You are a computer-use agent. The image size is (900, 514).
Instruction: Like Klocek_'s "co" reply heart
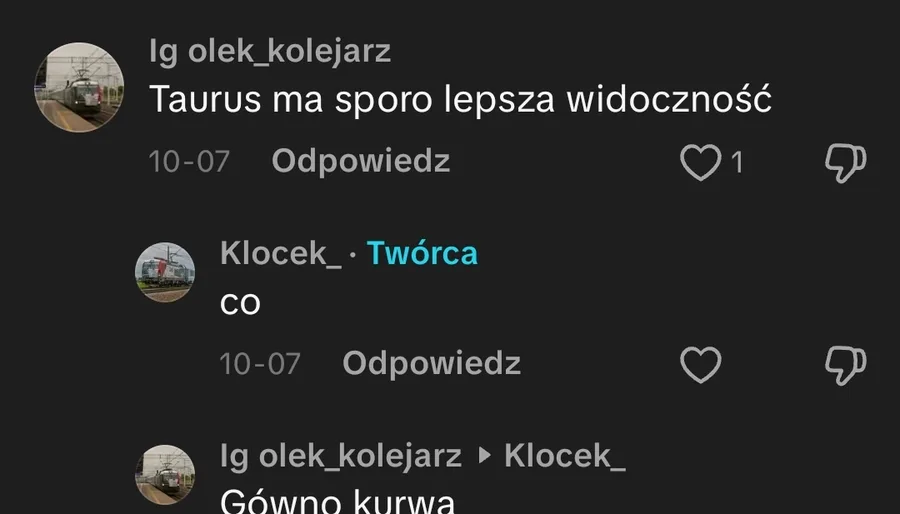[700, 364]
